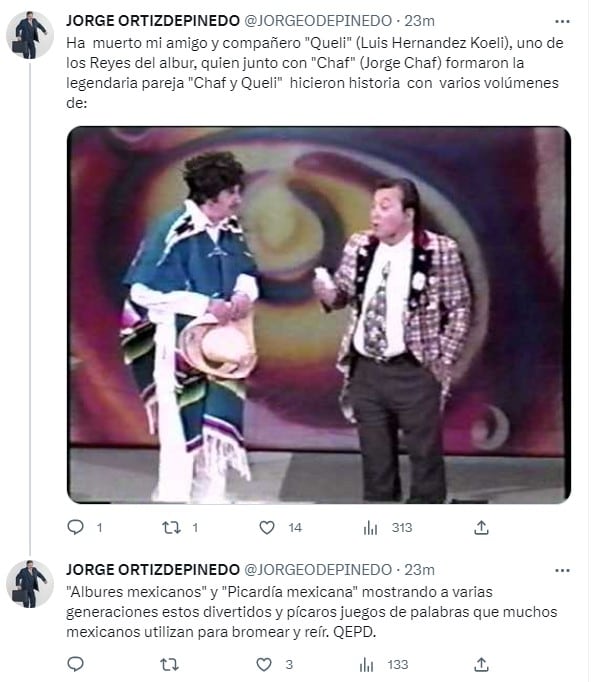View analytics showing 313 views

coord(371,527)
